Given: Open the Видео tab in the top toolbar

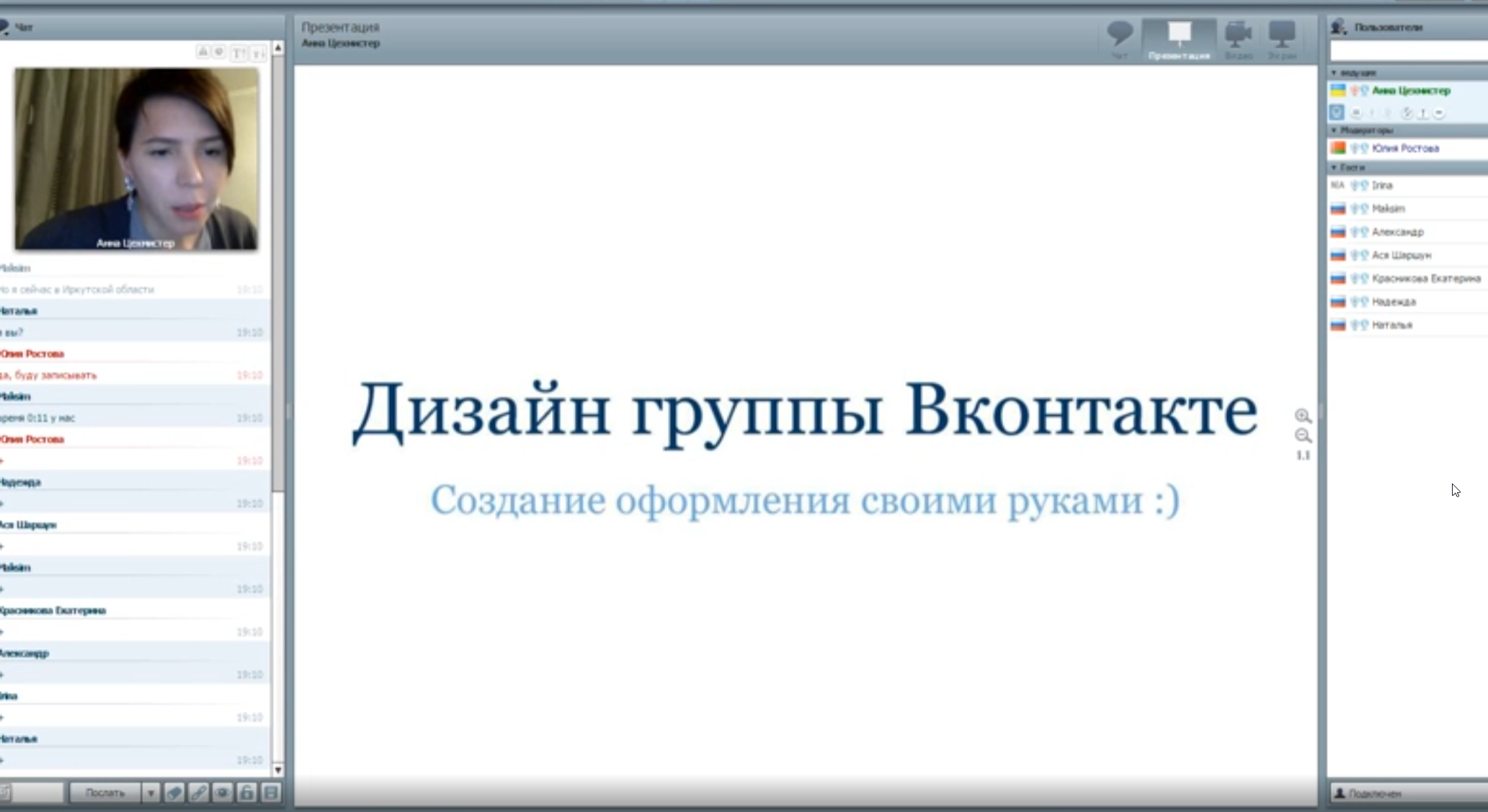Looking at the screenshot, I should [x=1238, y=34].
